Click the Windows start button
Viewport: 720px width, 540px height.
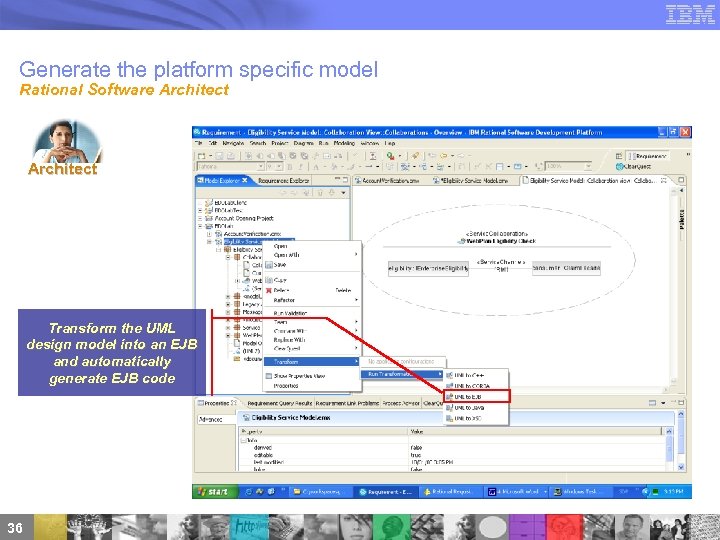(x=215, y=491)
